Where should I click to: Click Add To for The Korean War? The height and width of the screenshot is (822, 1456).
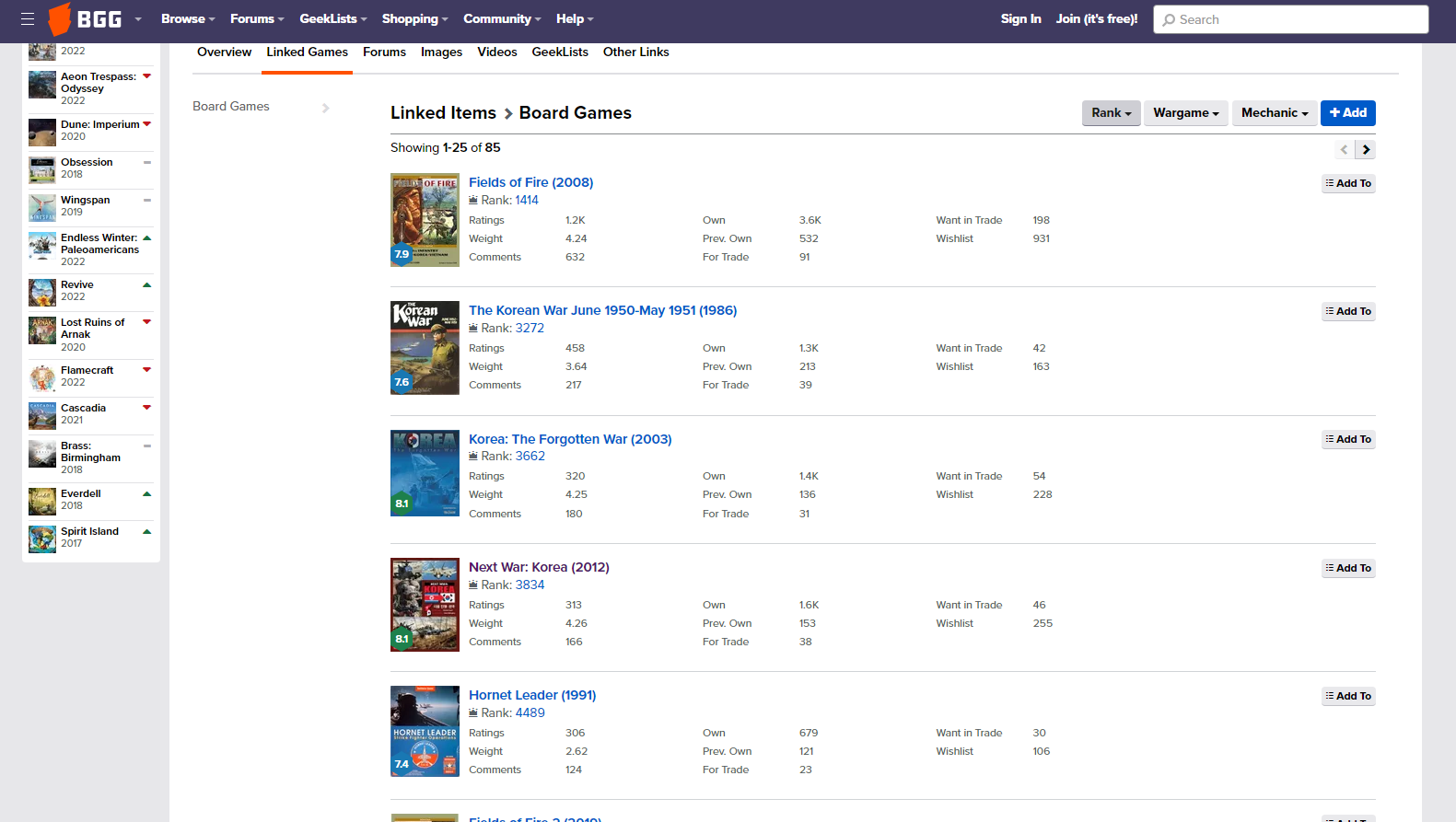(x=1348, y=311)
